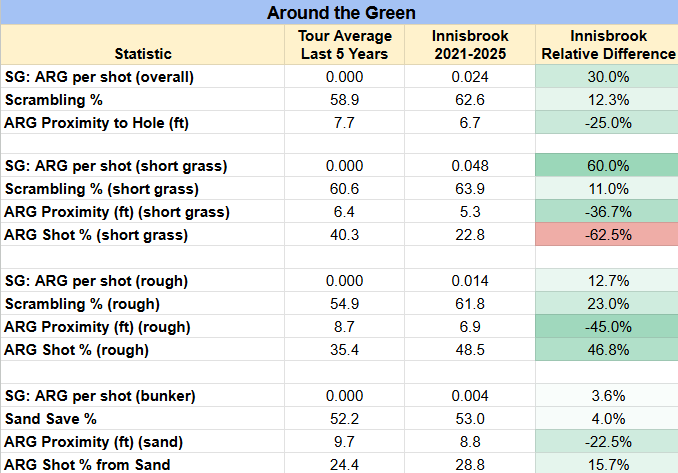678x473 pixels.
Task: Click the 0.048 short grass SG value
Action: (470, 165)
